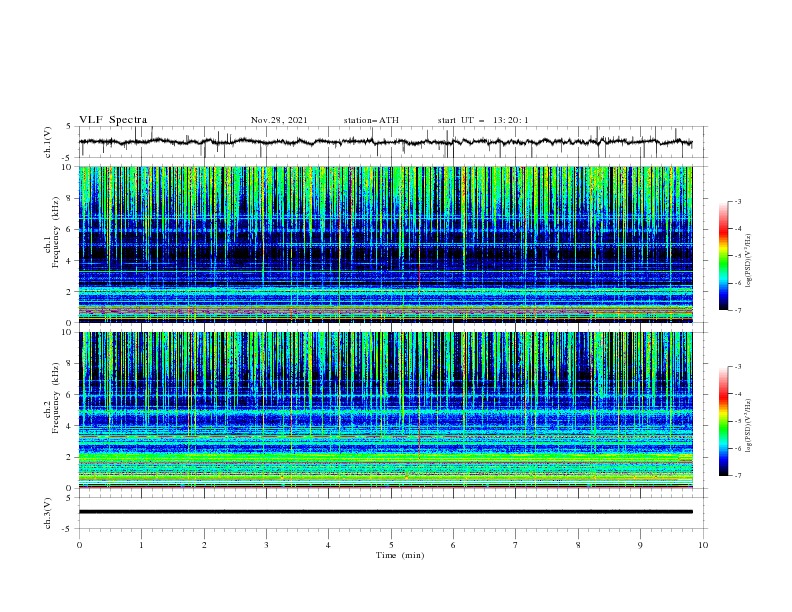Image resolution: width=792 pixels, height=612 pixels.
Task: Click the time axis tick '10'
Action: pyautogui.click(x=703, y=545)
